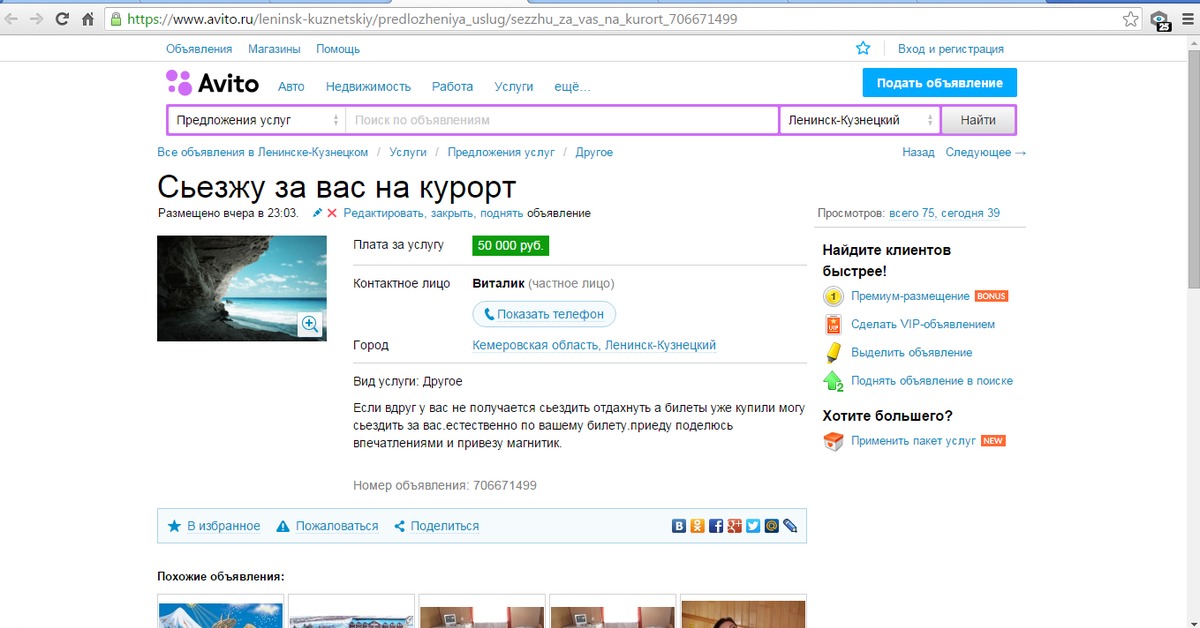Image resolution: width=1200 pixels, height=628 pixels.
Task: Go to the Работа section
Action: tap(452, 87)
